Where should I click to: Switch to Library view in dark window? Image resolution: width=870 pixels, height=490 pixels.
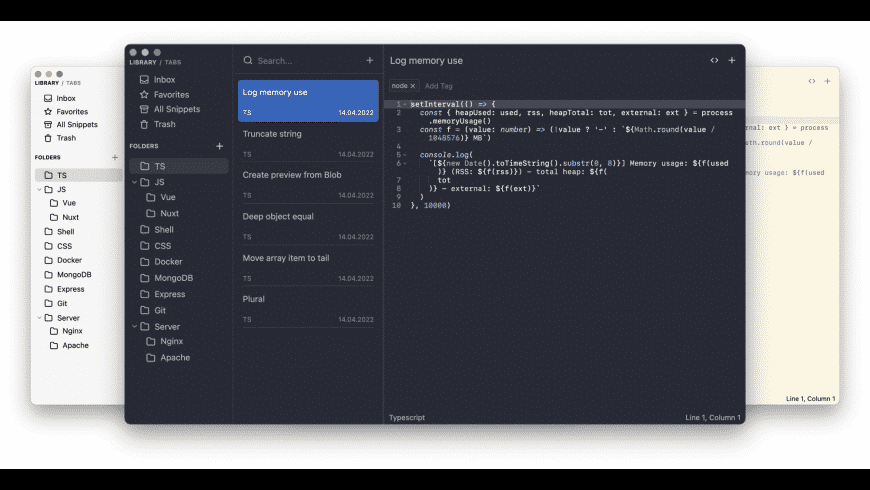pyautogui.click(x=143, y=62)
